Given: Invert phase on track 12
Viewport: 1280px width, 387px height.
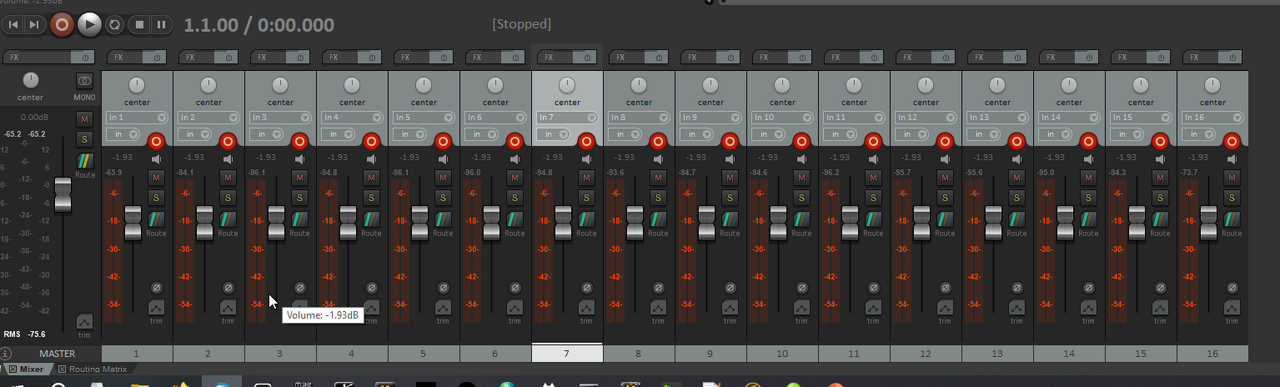Looking at the screenshot, I should pos(946,288).
